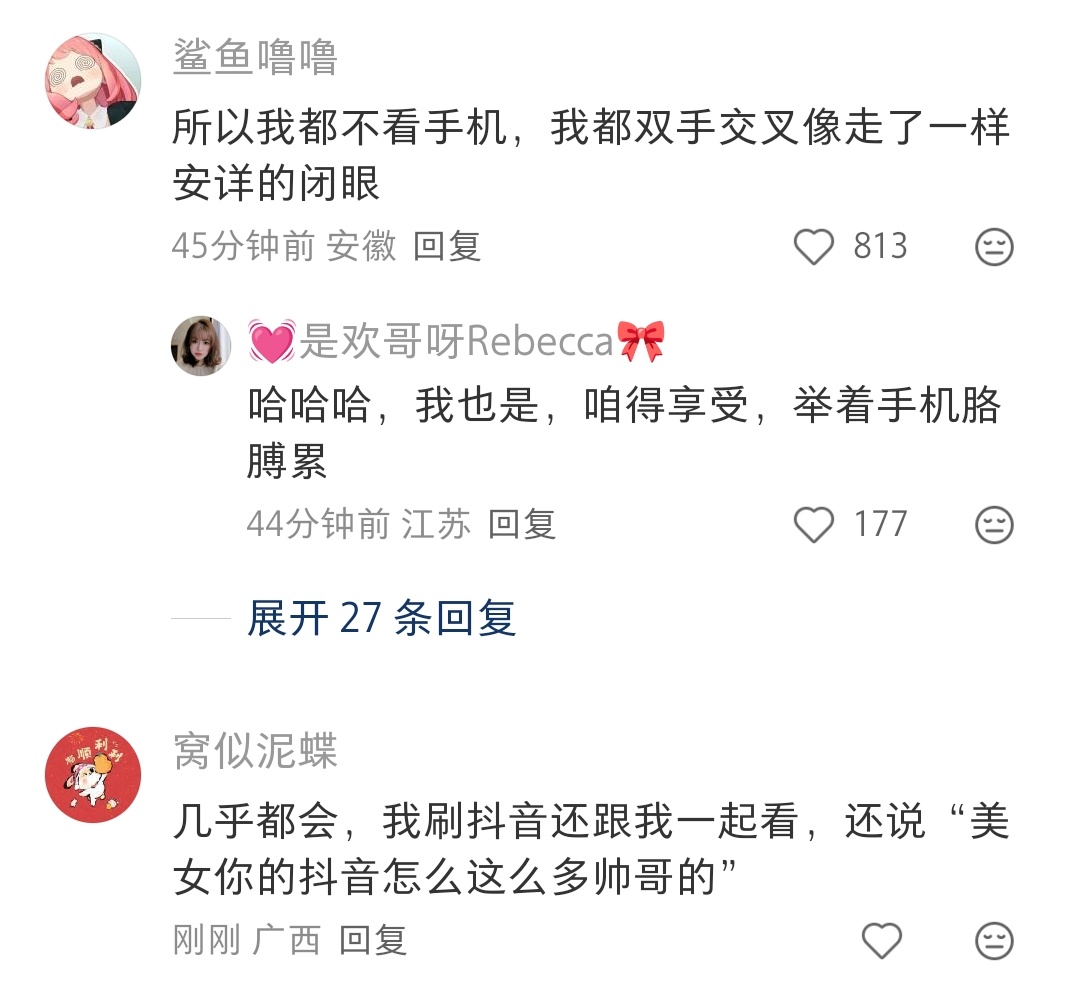Reply to the 44分钟前 江苏 comment

point(521,525)
